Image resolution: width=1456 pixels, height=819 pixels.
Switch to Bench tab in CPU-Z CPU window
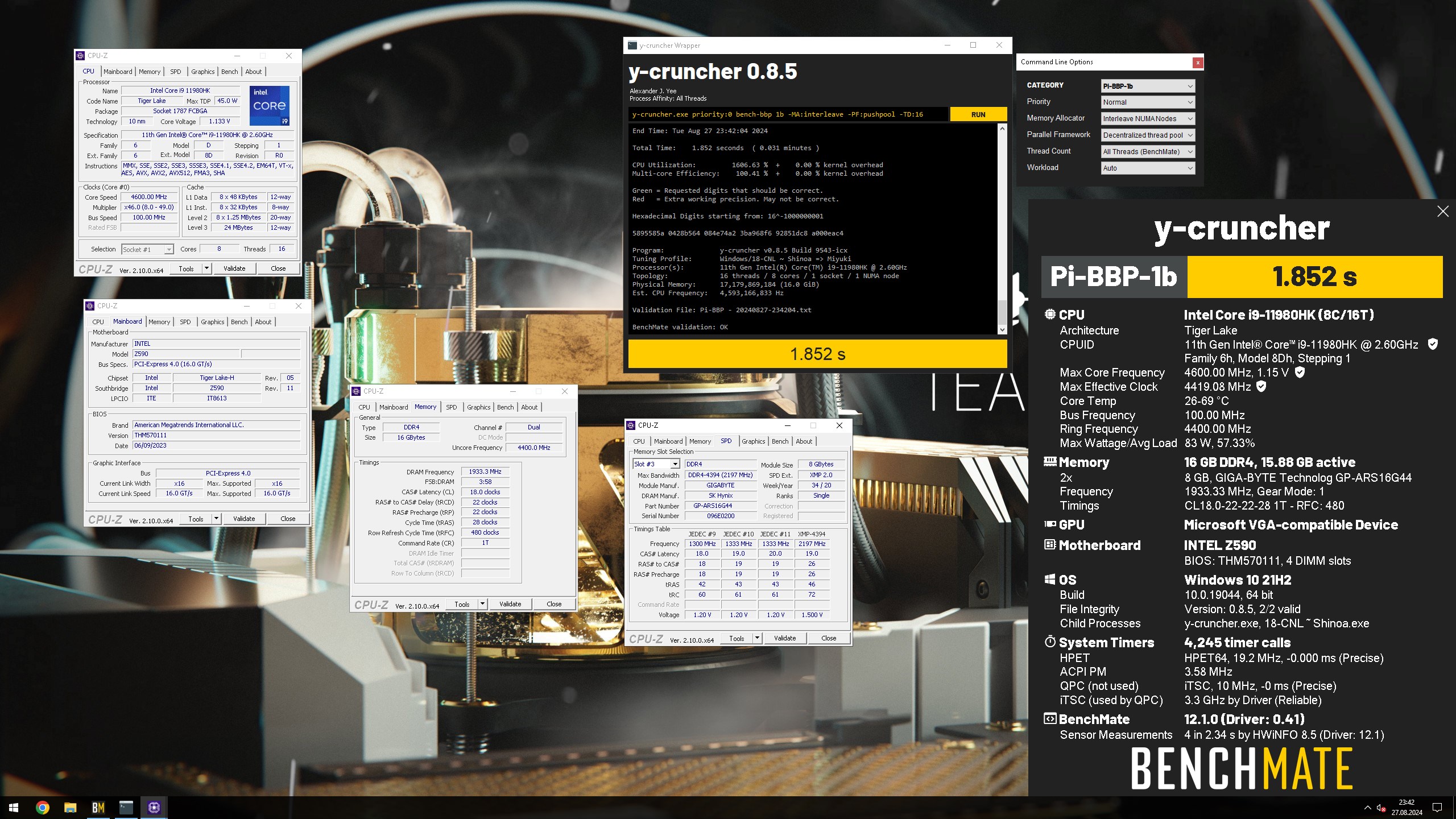[x=230, y=72]
